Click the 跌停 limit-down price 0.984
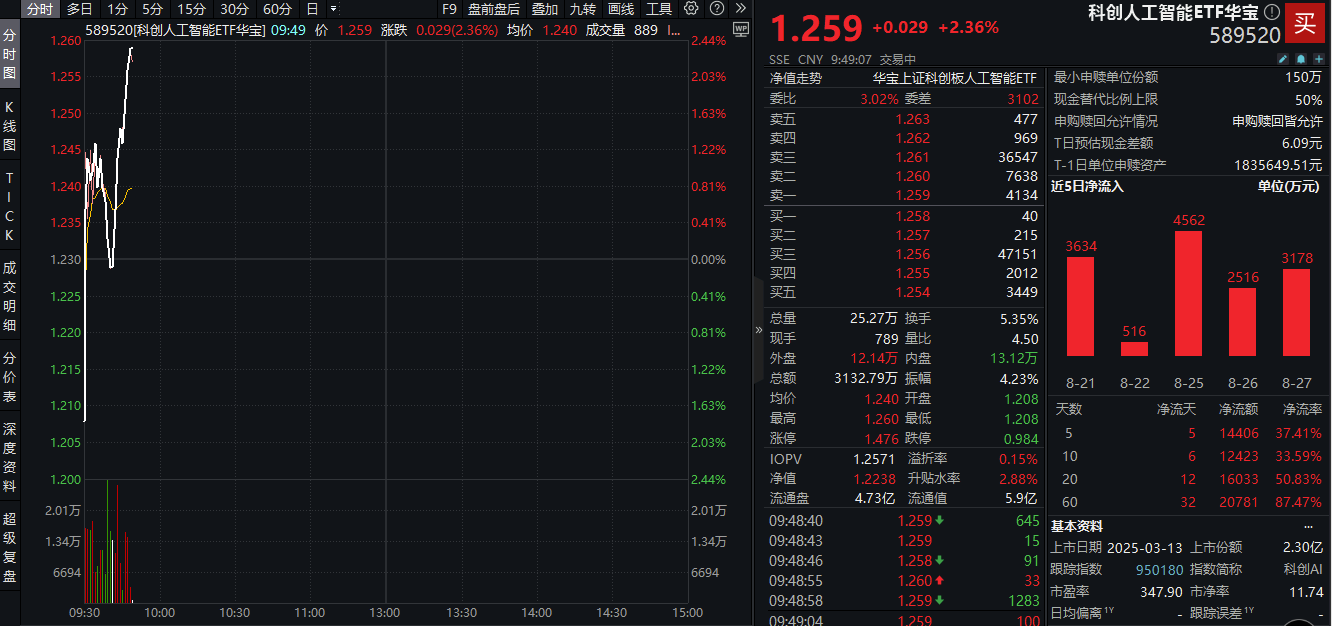Viewport: 1332px width, 626px height. 1020,438
